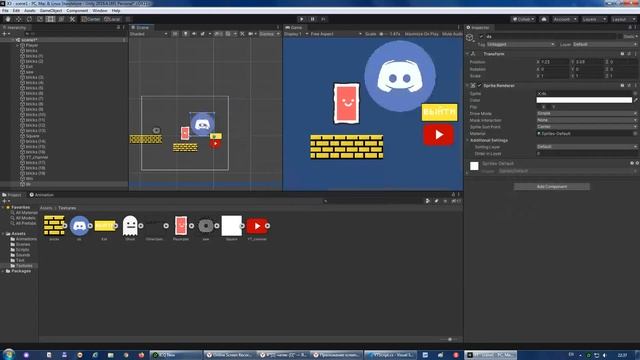
Task: Collapse the scene1 hierarchy root
Action: coord(13,40)
